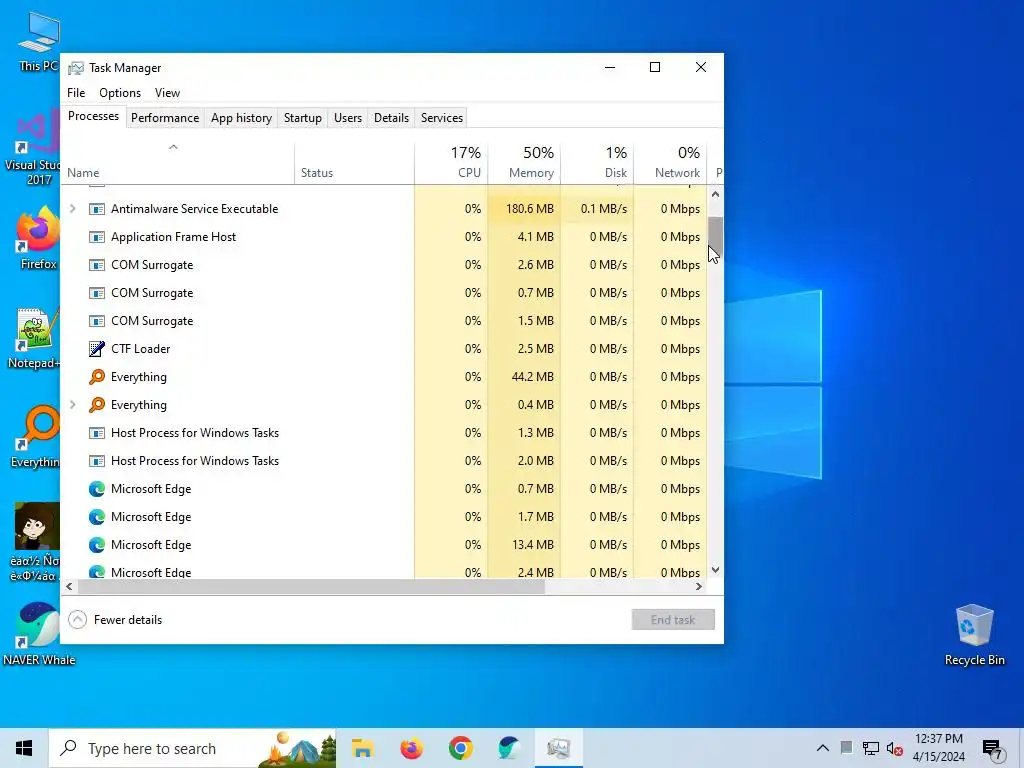
Task: Select the Microsoft Edge row using 0.7 MB
Action: [384, 489]
